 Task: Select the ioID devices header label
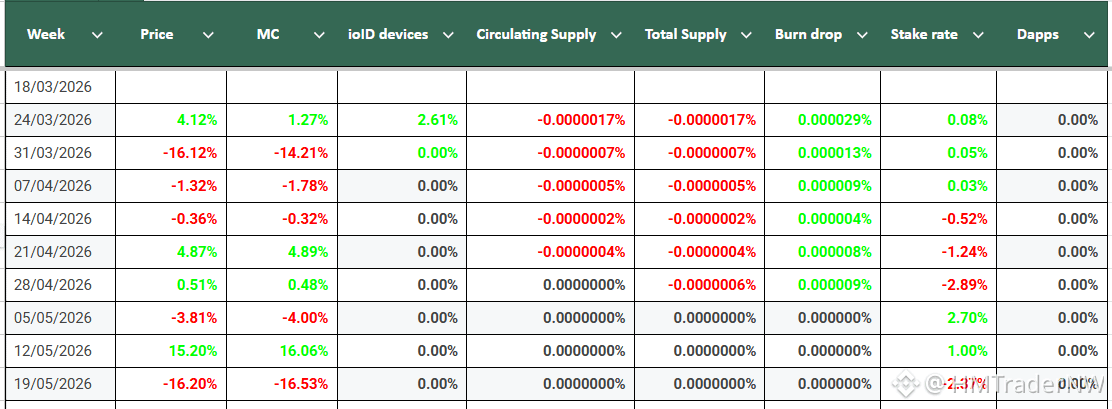pyautogui.click(x=388, y=35)
